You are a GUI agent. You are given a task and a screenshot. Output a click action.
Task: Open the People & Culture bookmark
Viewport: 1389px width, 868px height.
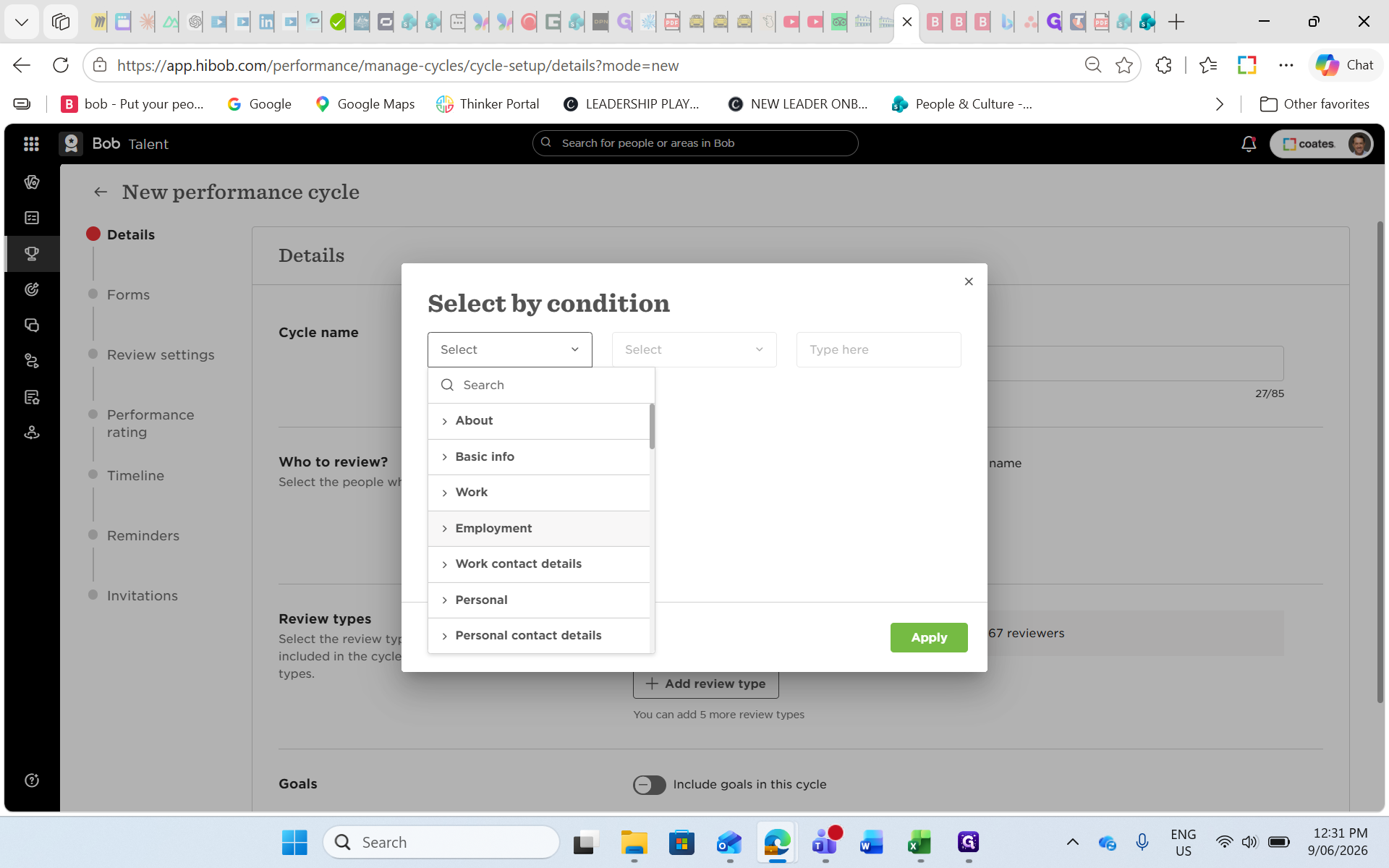point(962,104)
